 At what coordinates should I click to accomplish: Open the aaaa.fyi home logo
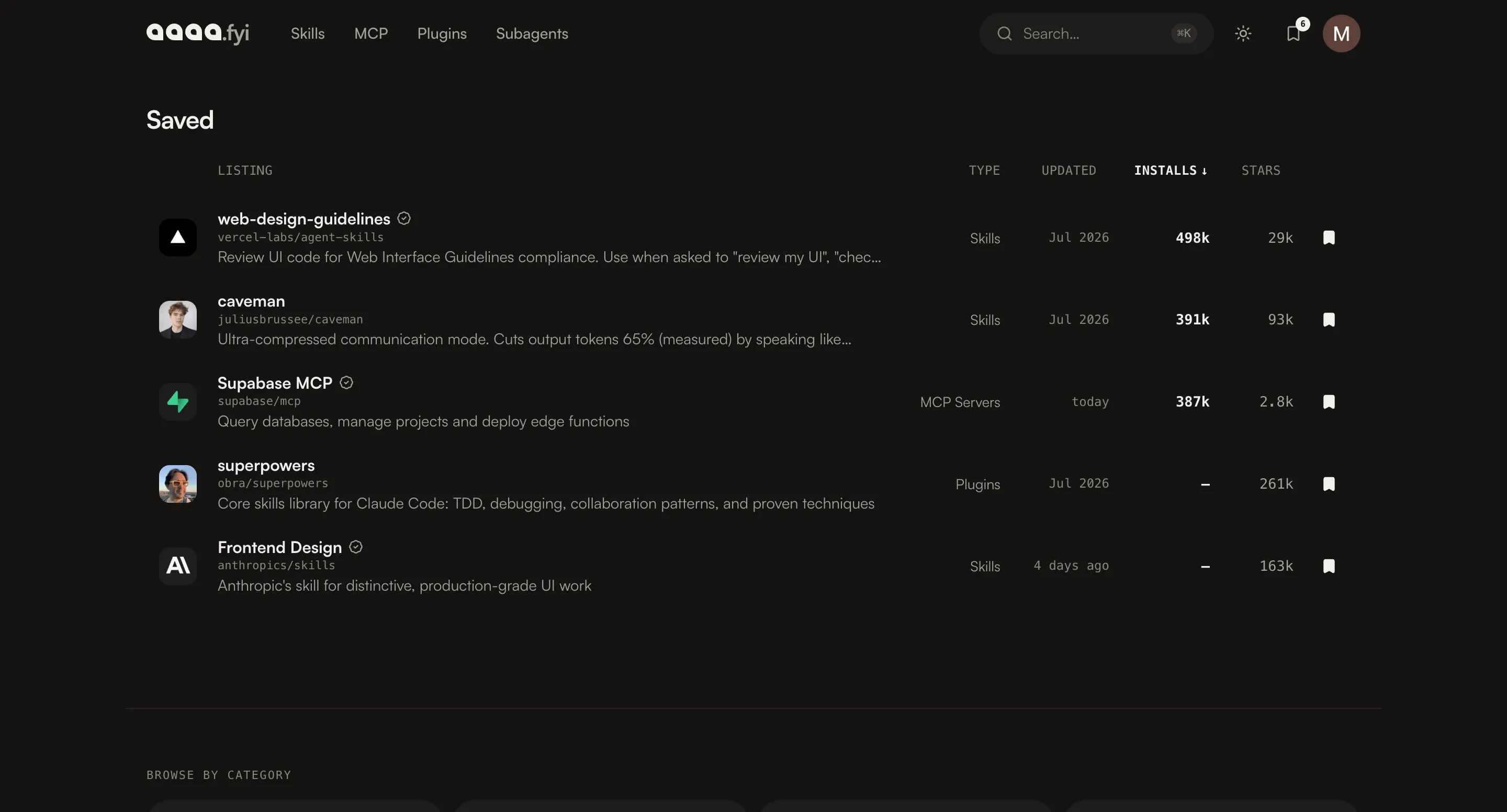pos(198,33)
